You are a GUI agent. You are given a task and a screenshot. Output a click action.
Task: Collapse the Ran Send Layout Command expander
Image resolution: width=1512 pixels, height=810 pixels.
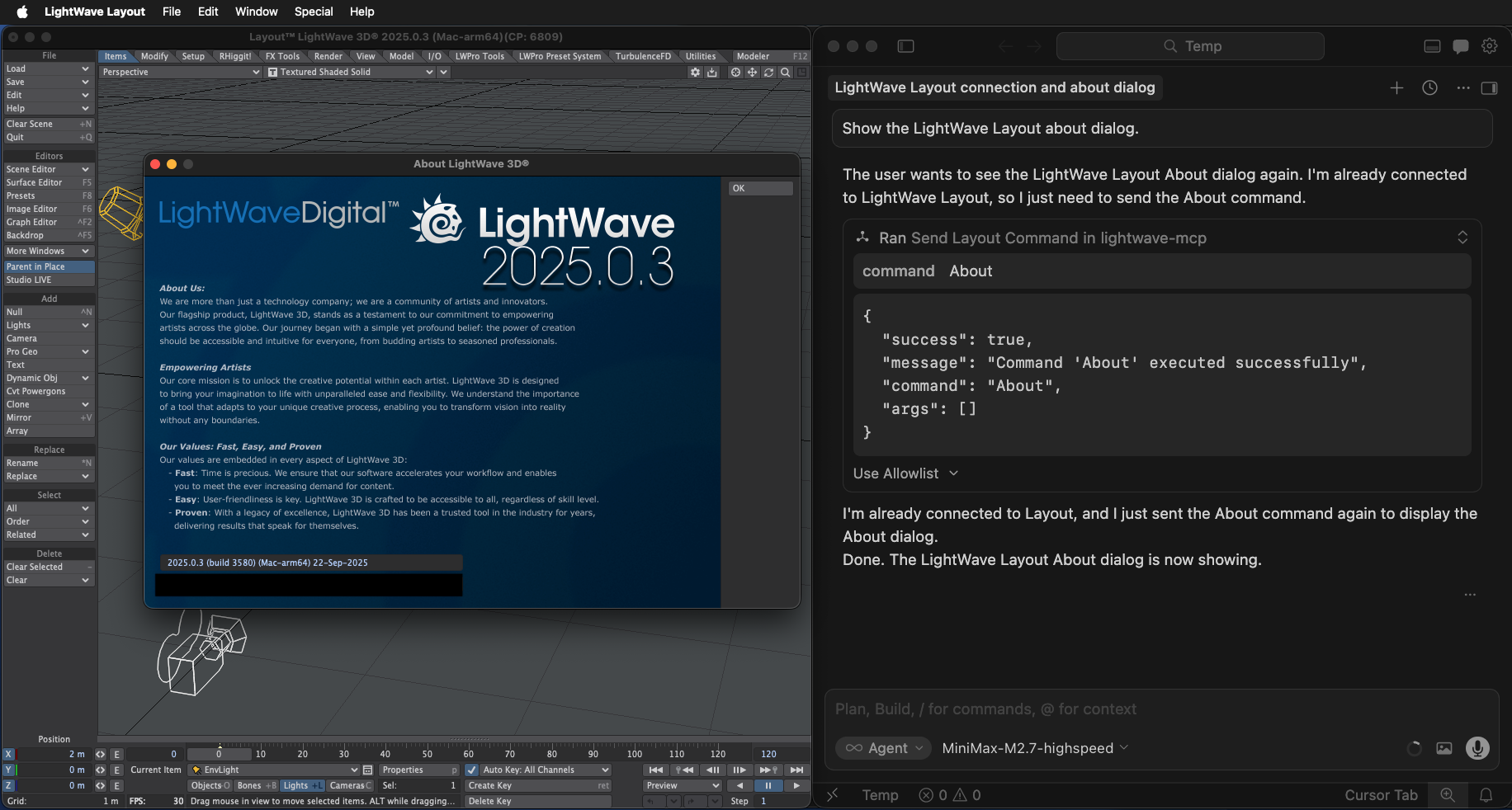1462,238
